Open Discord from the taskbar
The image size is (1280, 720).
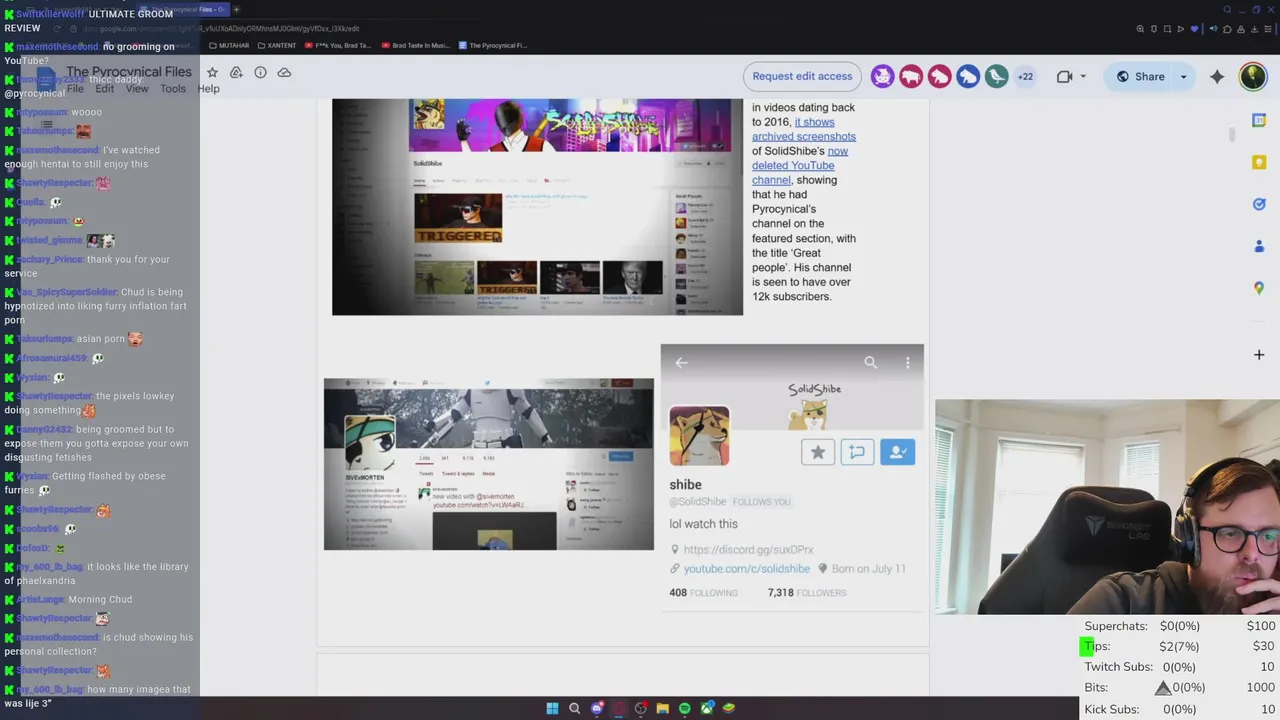click(597, 708)
